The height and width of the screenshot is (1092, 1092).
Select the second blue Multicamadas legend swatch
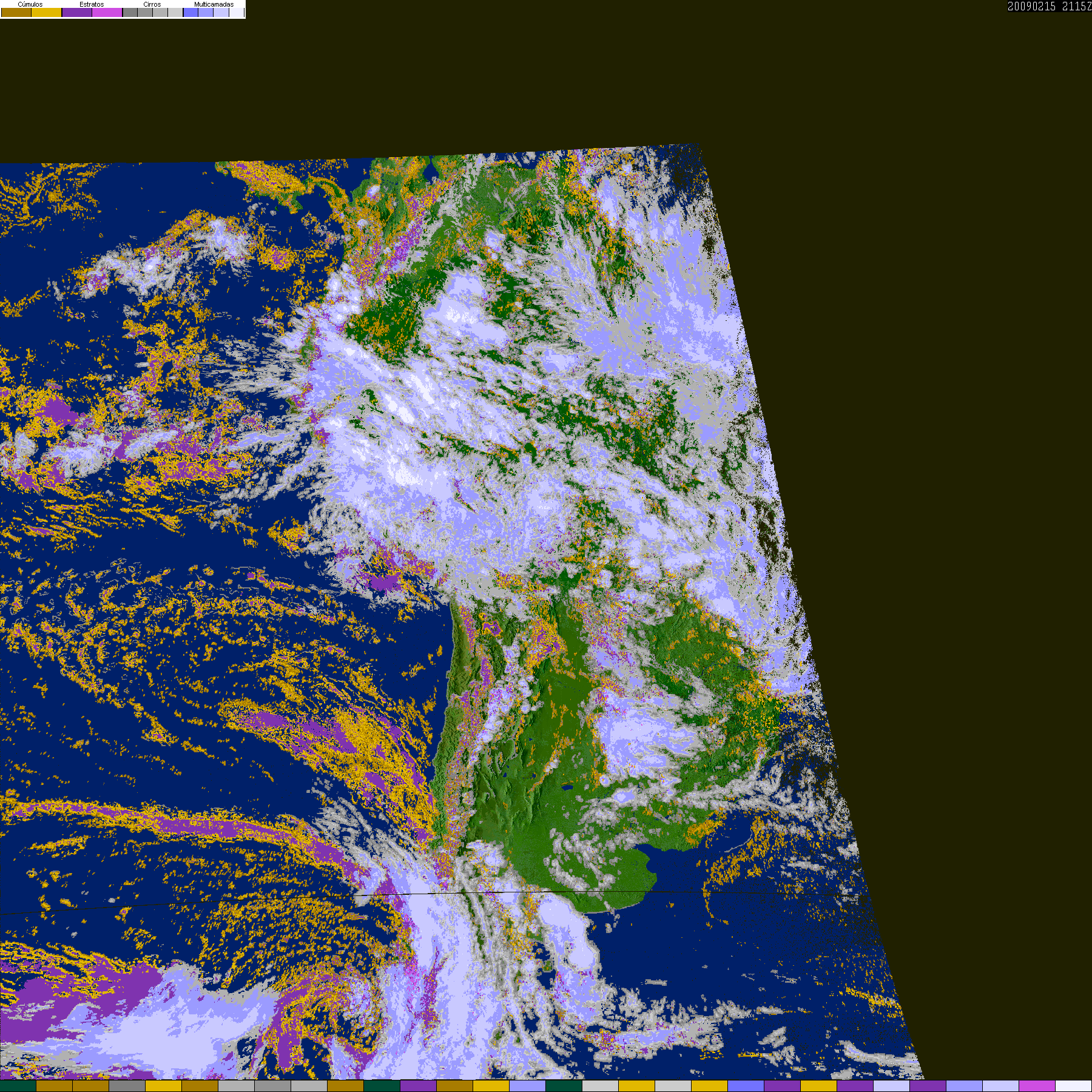[x=206, y=13]
